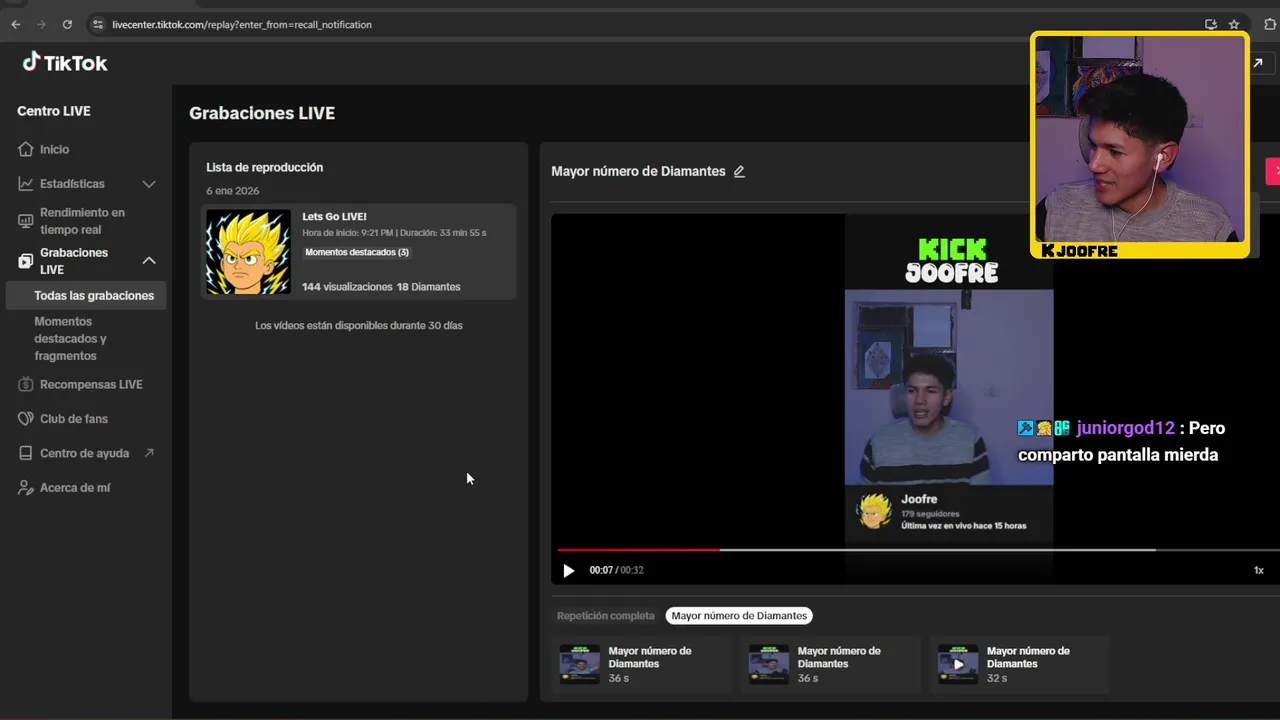Screen dimensions: 1280x720
Task: Open the browser extensions puzzle icon
Action: coord(1270,24)
